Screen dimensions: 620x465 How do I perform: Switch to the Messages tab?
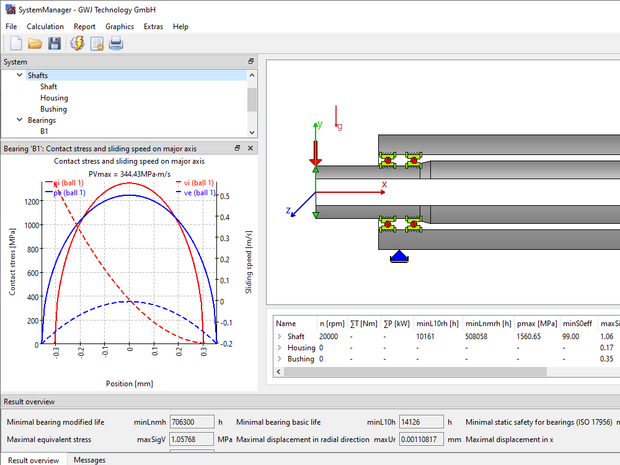tap(89, 459)
